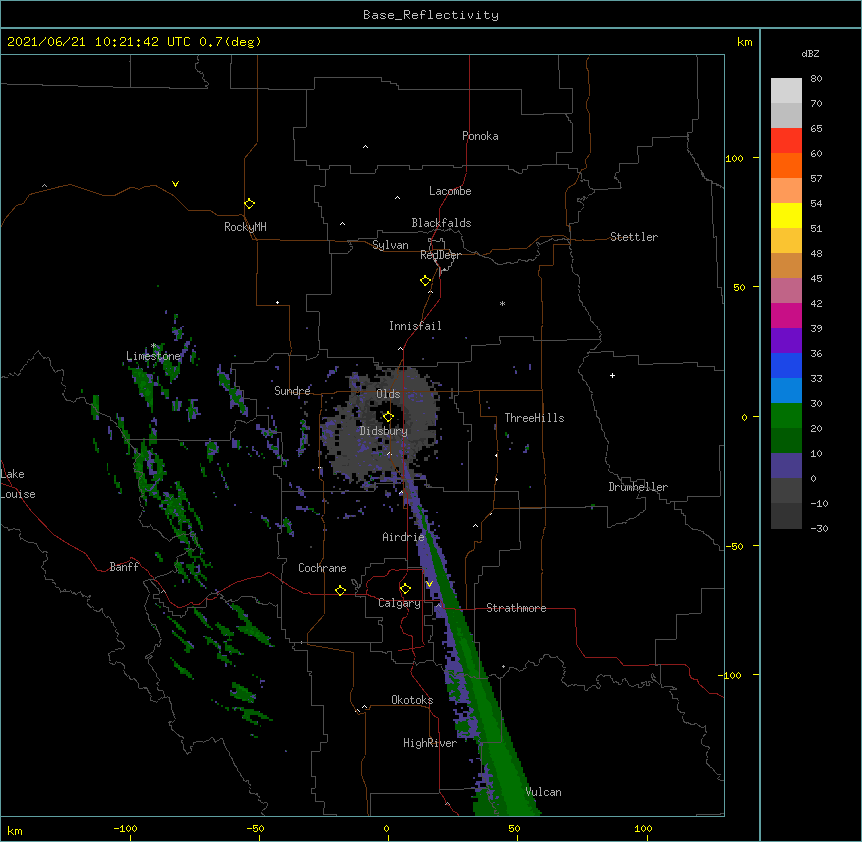Click the Airdrie city label
Viewport: 862px width, 842px height.
[x=404, y=537]
